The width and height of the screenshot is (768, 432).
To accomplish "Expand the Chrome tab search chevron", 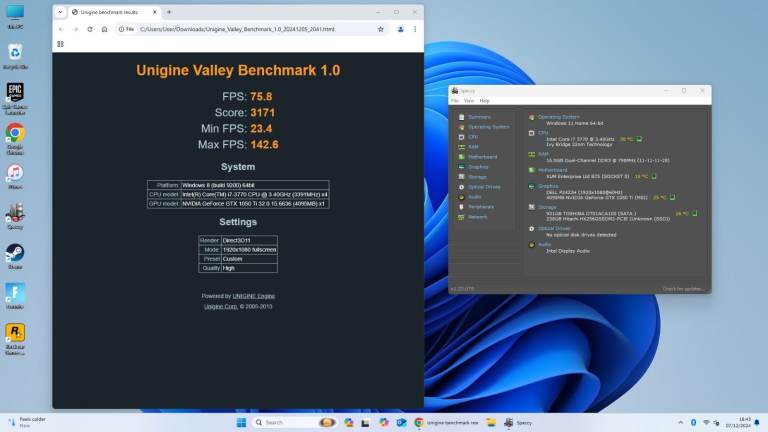I will pos(62,12).
